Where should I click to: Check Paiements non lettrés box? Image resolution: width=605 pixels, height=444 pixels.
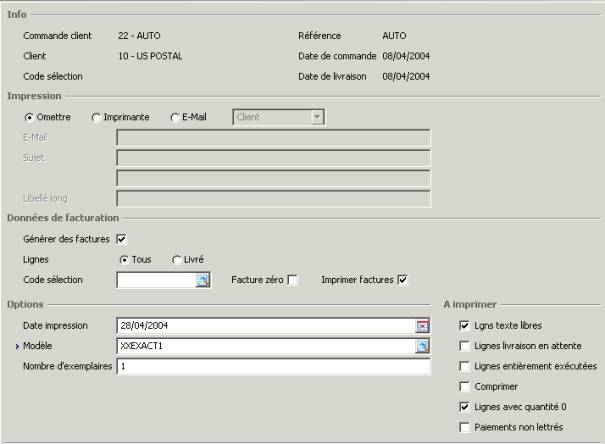[x=464, y=427]
